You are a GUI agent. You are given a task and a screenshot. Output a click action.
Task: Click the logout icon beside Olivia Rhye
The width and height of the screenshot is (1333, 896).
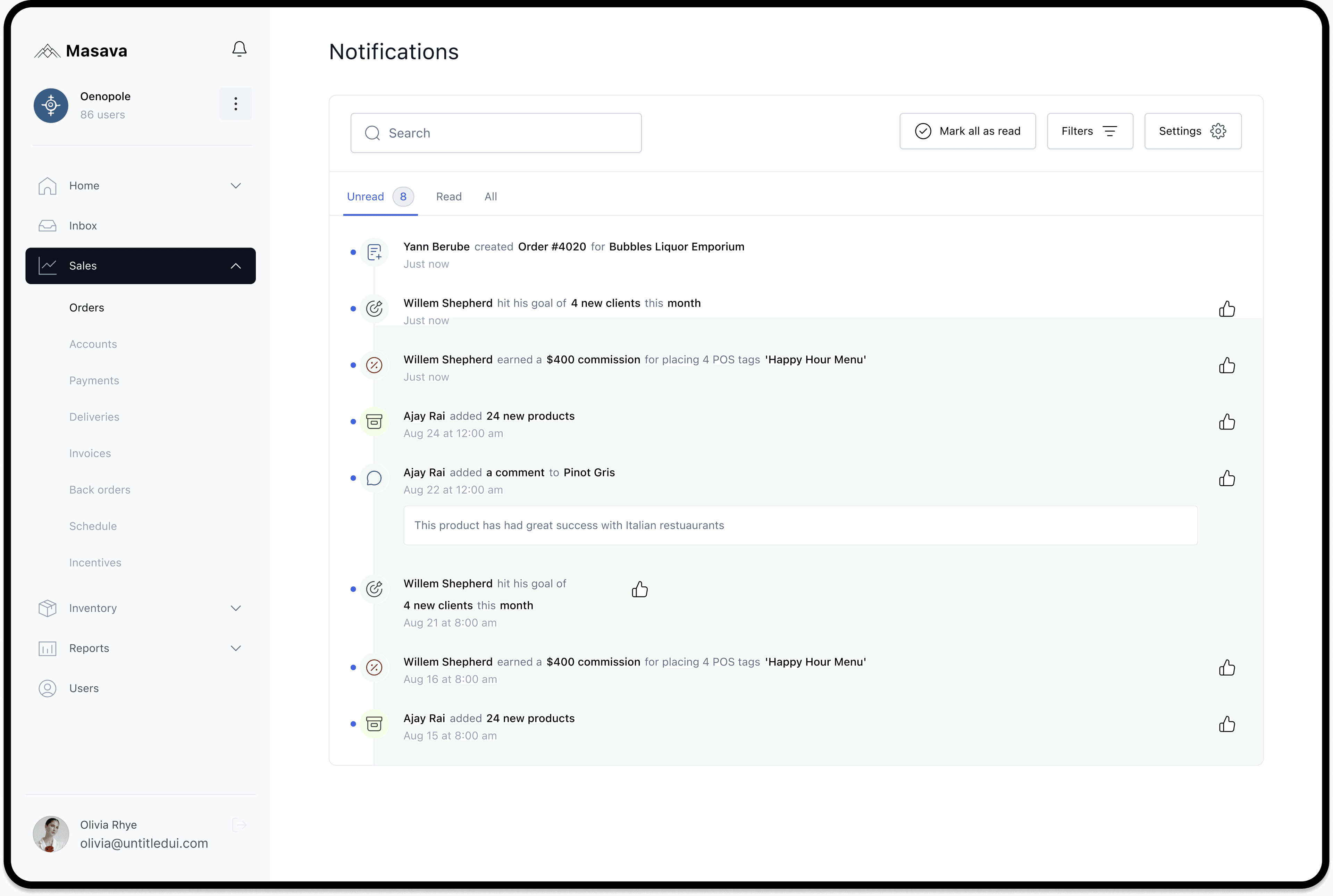[x=240, y=824]
